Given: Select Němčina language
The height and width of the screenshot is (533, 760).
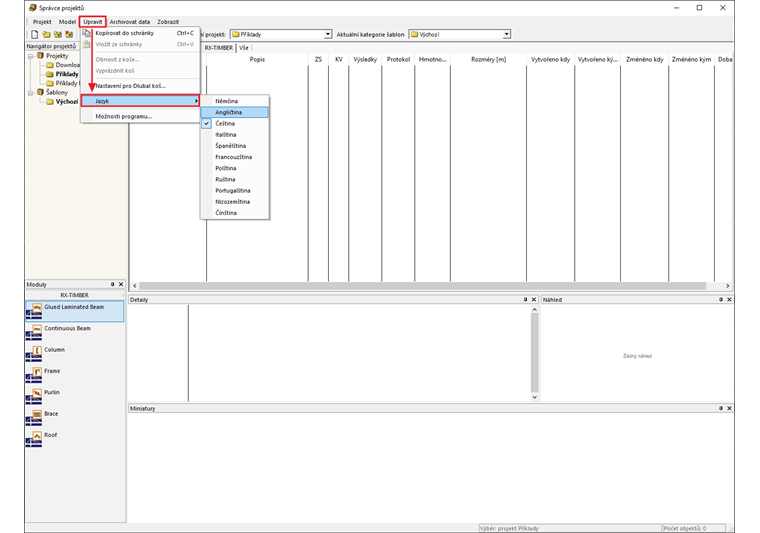Looking at the screenshot, I should 235,101.
